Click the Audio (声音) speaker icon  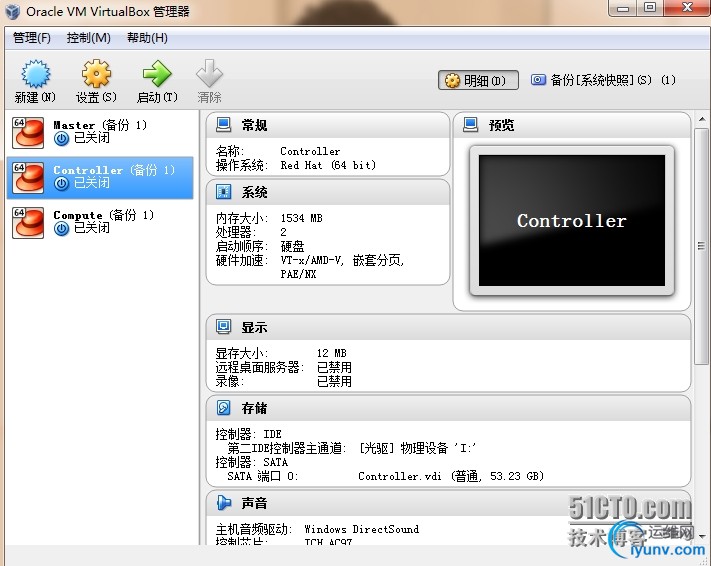coord(224,503)
